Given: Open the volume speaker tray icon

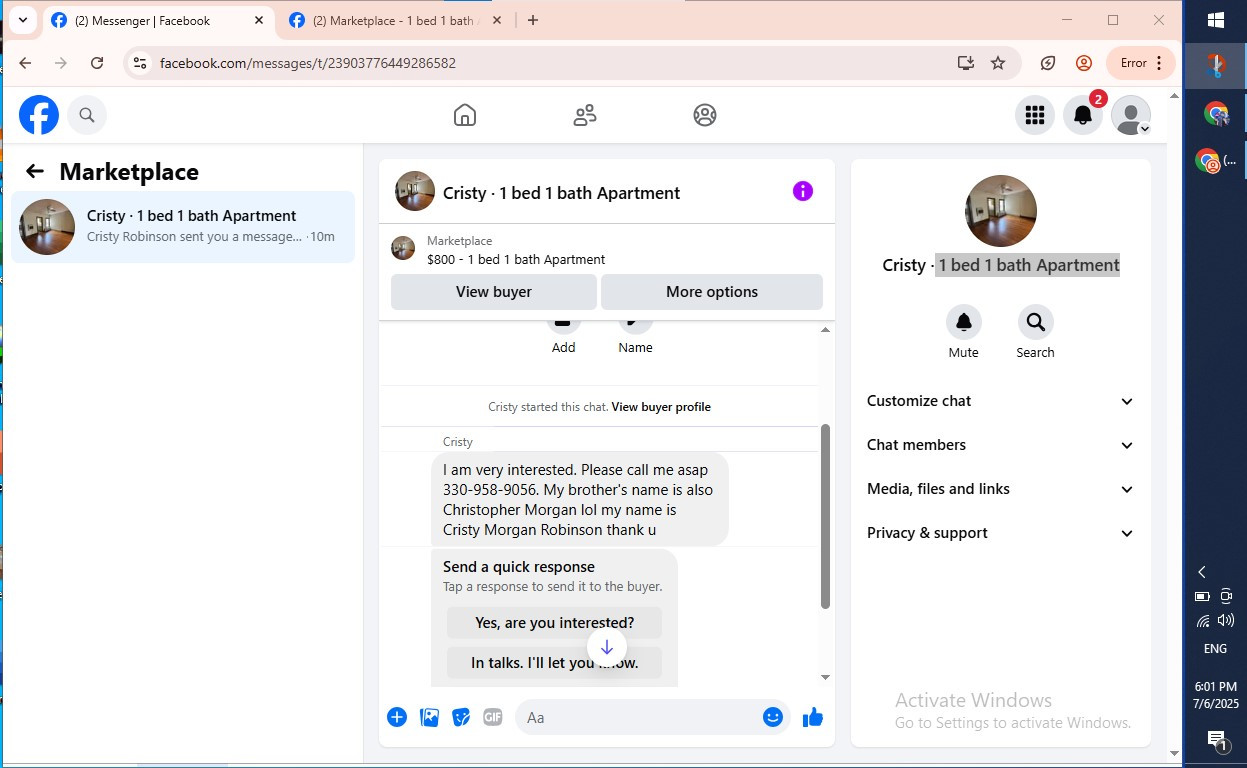Looking at the screenshot, I should pyautogui.click(x=1226, y=621).
